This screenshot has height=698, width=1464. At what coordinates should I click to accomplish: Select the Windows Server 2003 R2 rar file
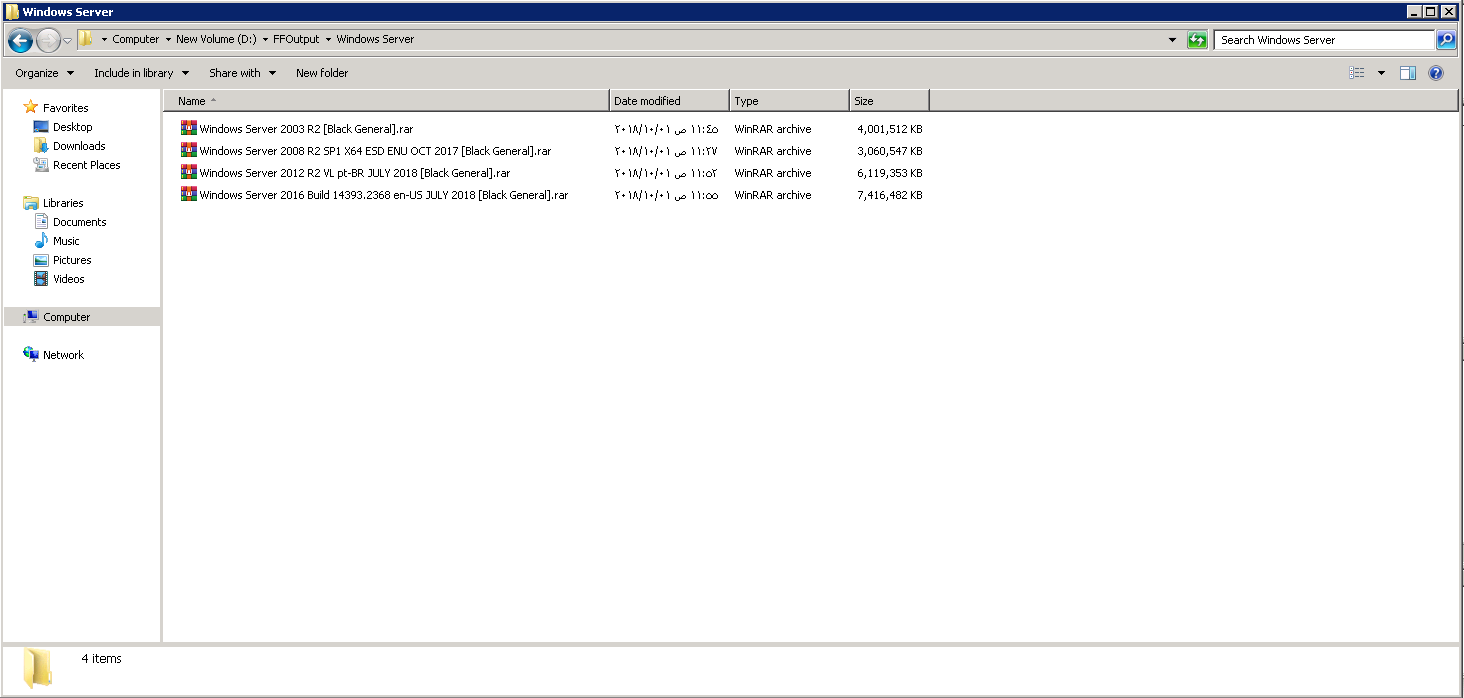306,129
